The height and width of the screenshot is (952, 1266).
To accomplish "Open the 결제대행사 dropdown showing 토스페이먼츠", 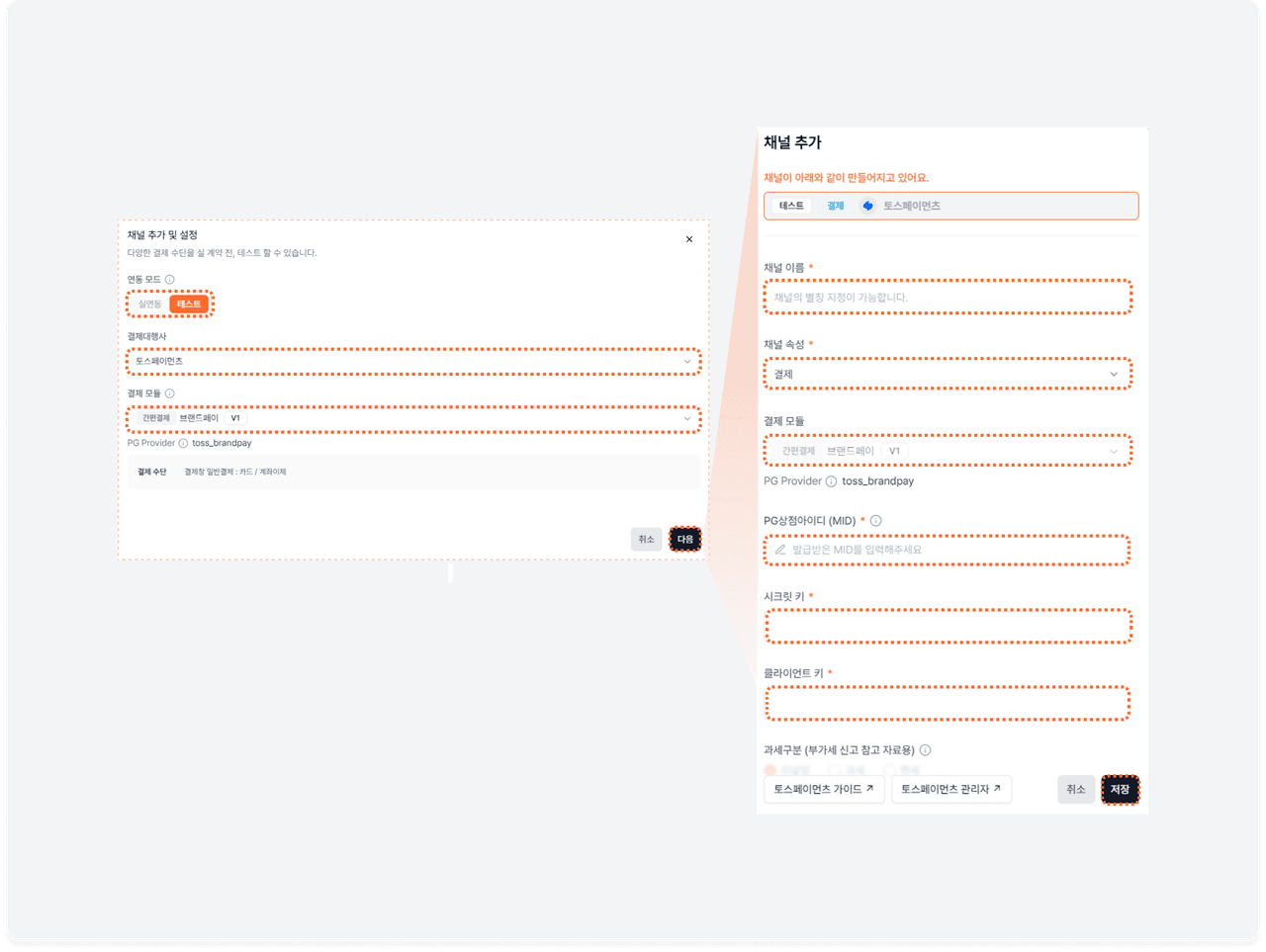I will coord(413,362).
